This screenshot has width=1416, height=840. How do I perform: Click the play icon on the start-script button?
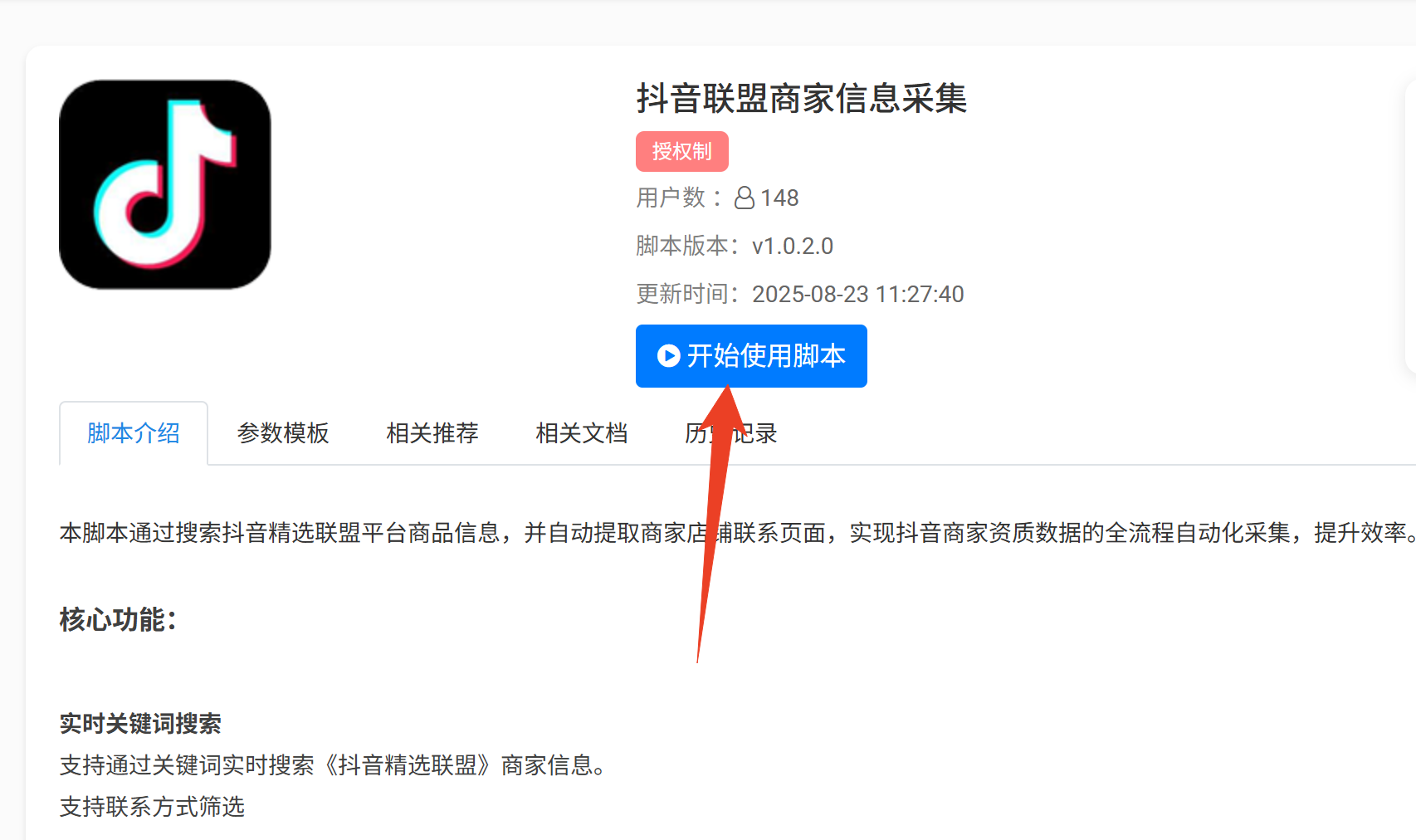668,356
